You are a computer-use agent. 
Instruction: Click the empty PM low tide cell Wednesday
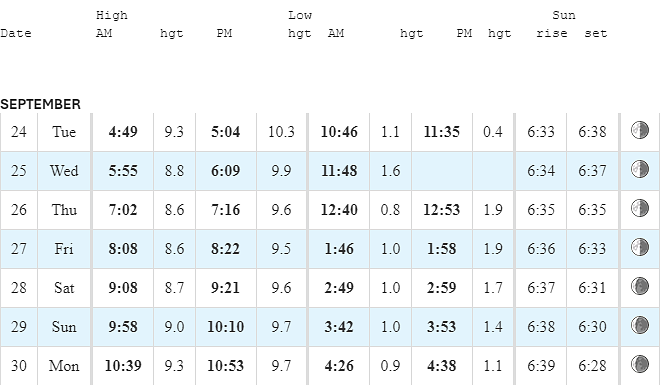(442, 171)
